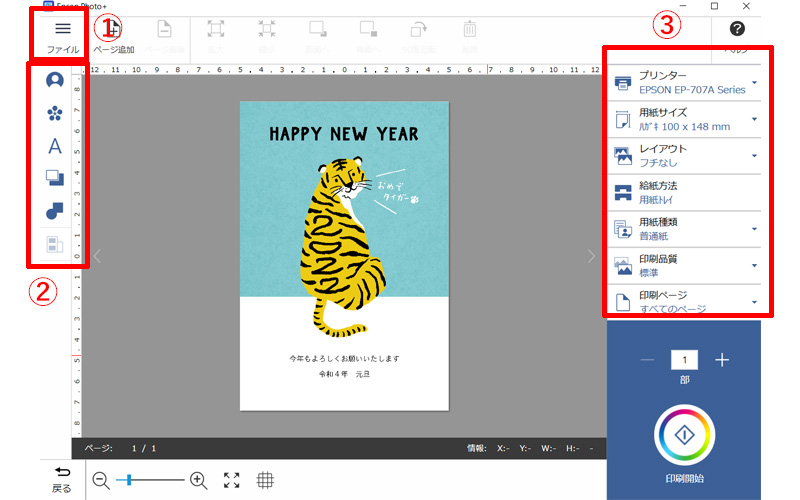Select the 今年もよろしくお願いいたします greeting text
This screenshot has width=800, height=500.
[344, 358]
